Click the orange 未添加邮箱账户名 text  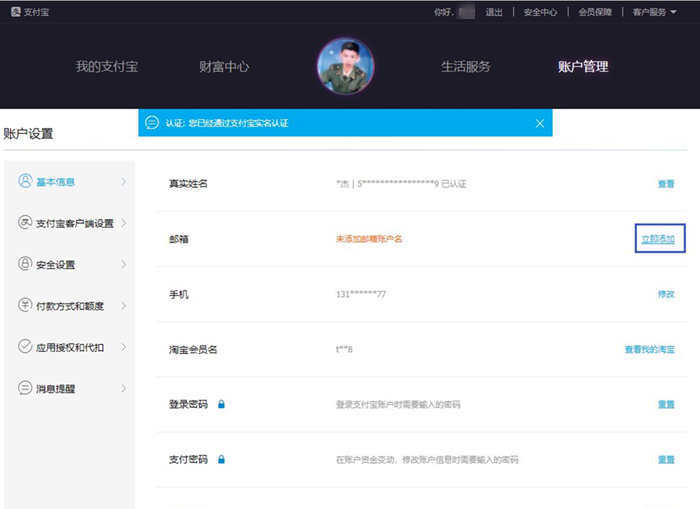369,239
